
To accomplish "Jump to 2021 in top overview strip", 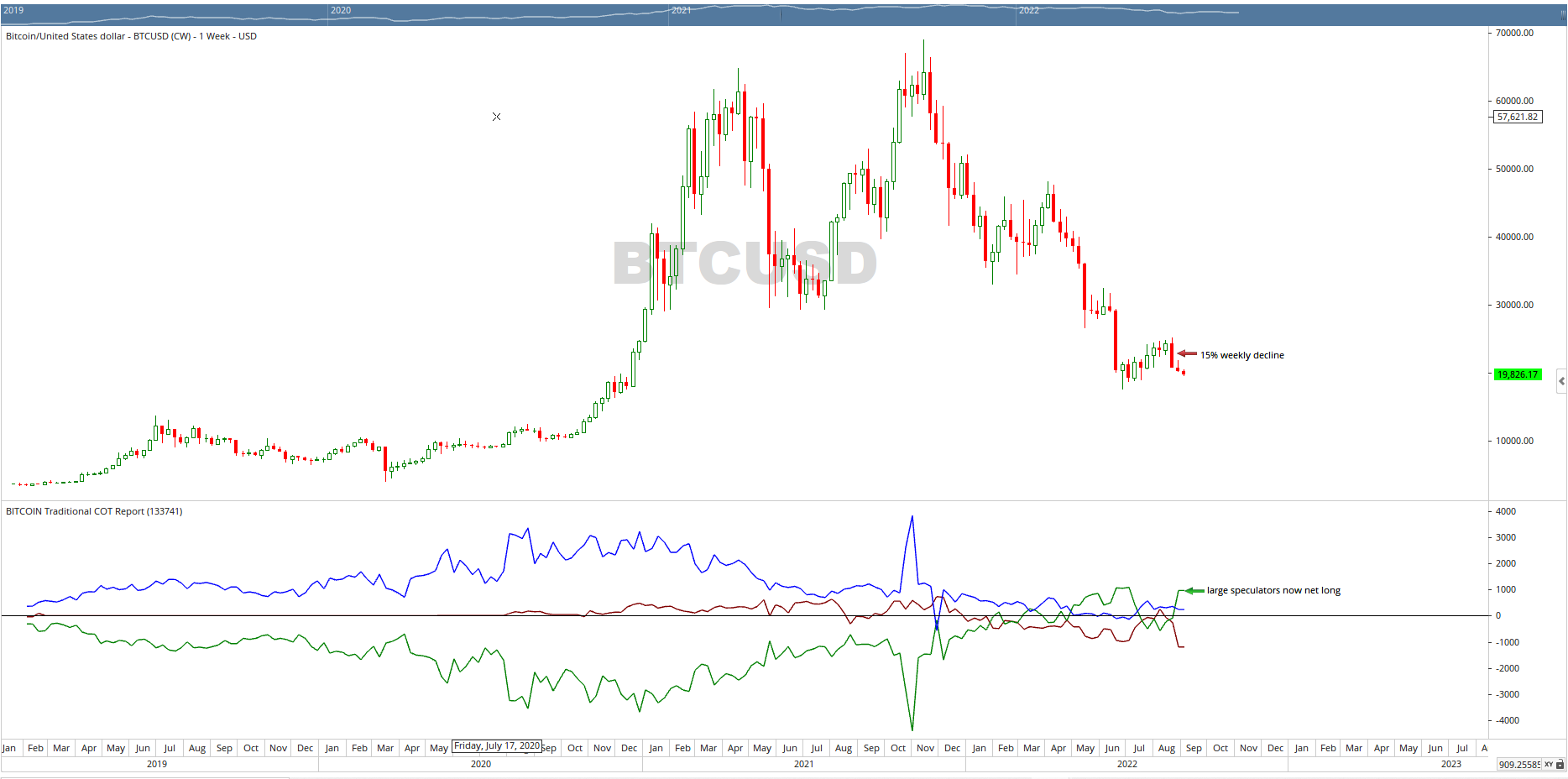I will pos(682,10).
